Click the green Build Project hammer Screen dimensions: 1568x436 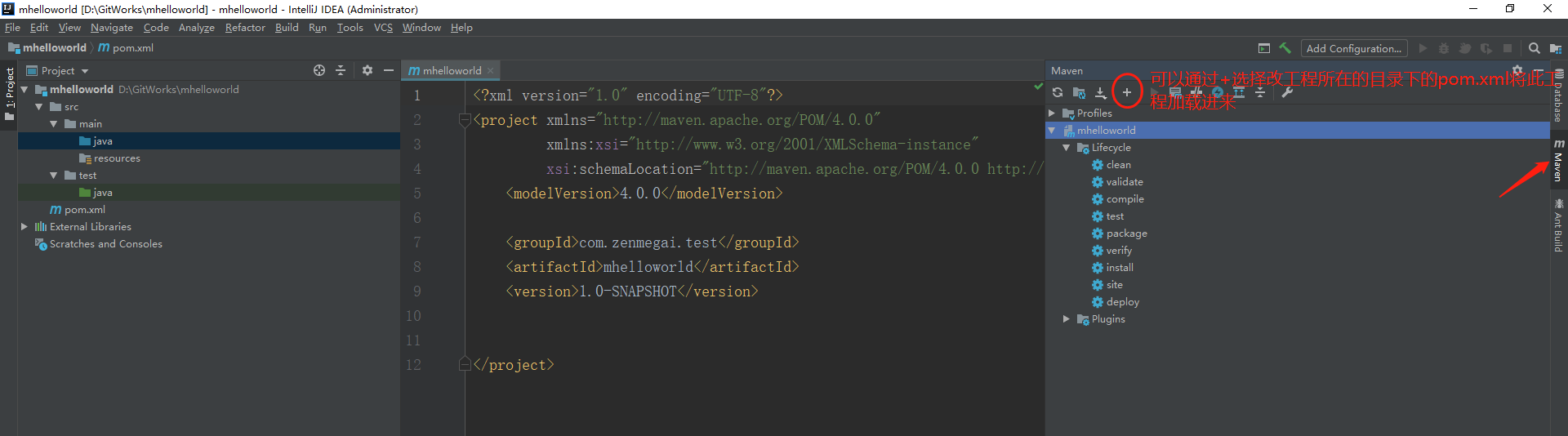(x=1285, y=48)
